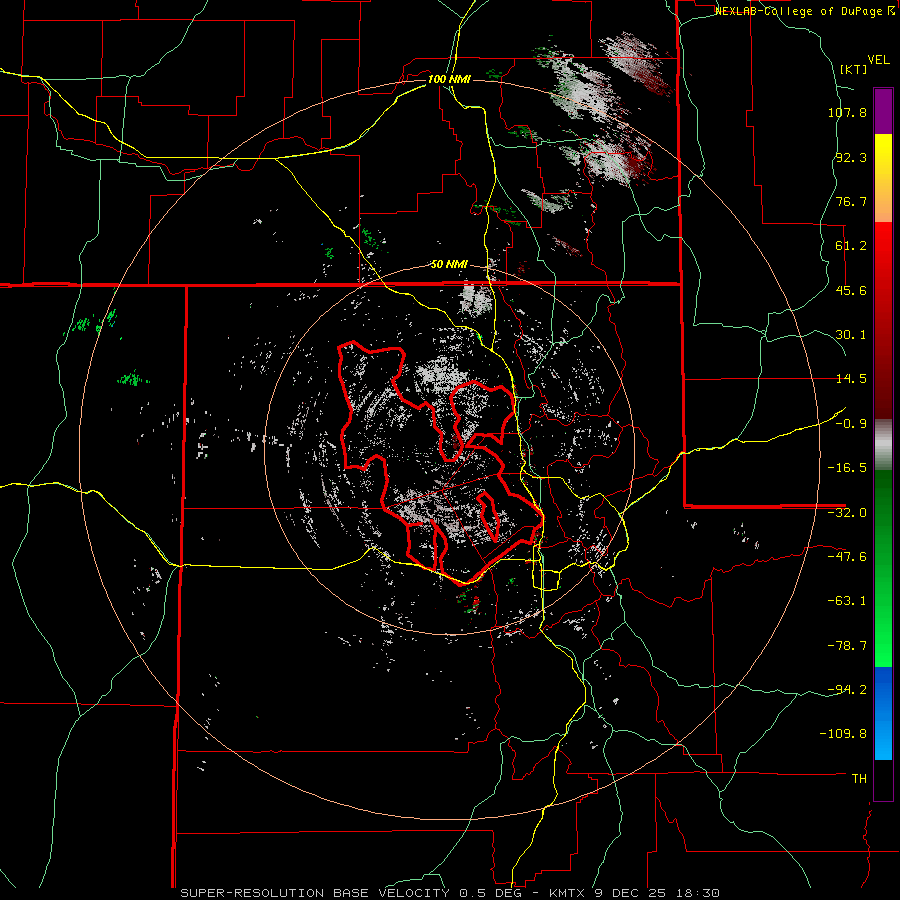Click the 61.2 velocity scale value
This screenshot has height=900, width=900.
coord(851,246)
